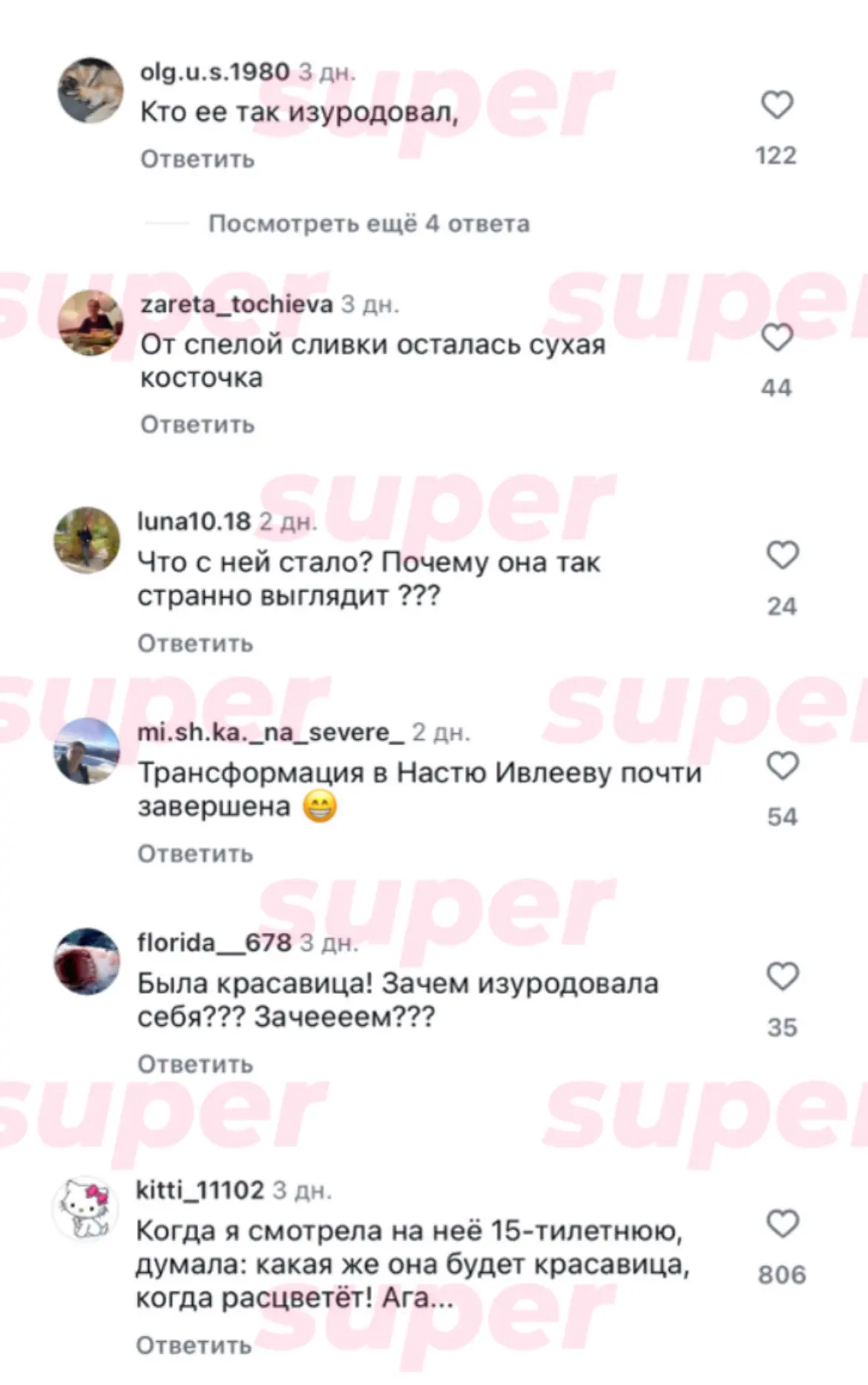Open olg.u.s.1980's profile avatar

point(91,91)
